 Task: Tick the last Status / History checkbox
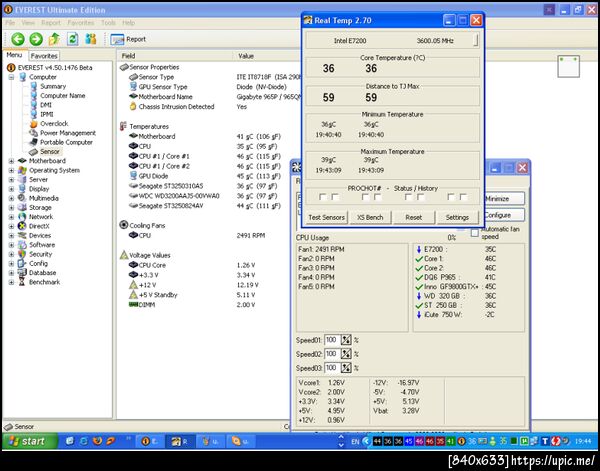pos(463,197)
